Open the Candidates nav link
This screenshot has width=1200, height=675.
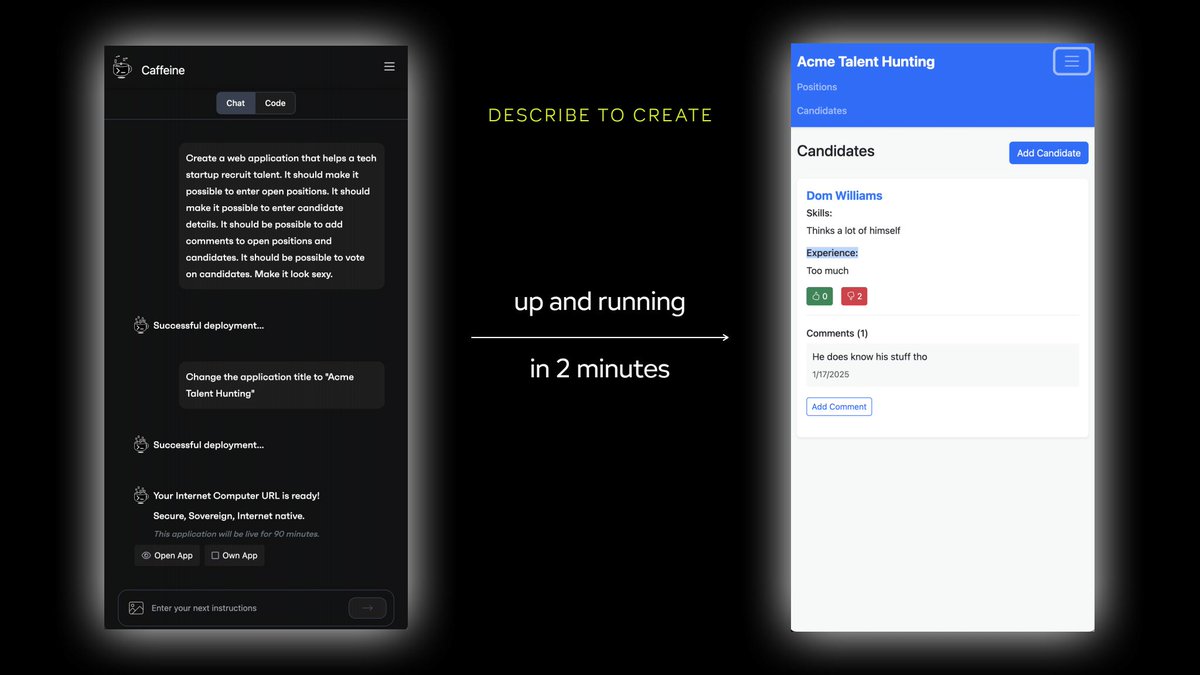822,111
